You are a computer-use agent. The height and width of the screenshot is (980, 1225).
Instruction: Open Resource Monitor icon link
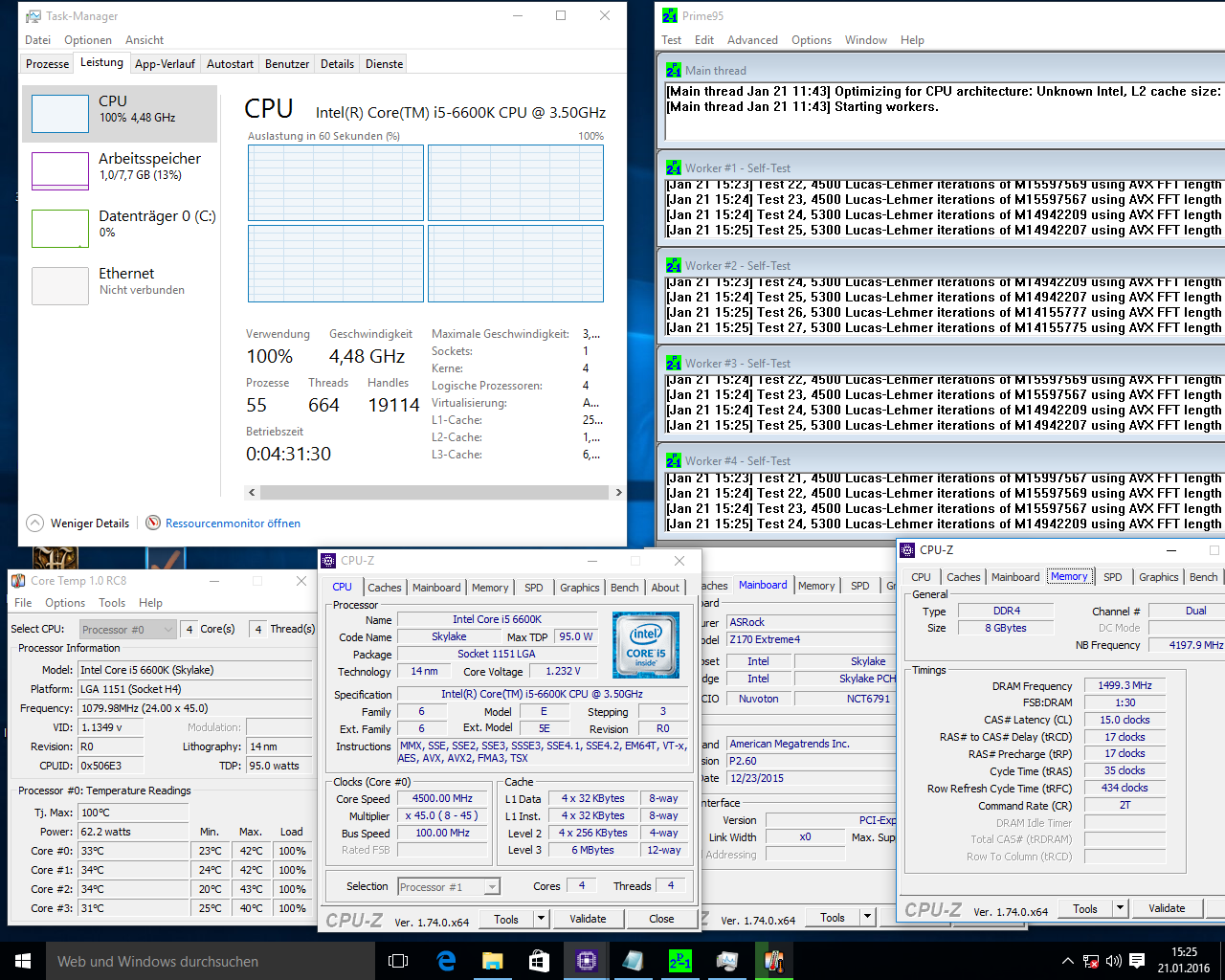153,523
